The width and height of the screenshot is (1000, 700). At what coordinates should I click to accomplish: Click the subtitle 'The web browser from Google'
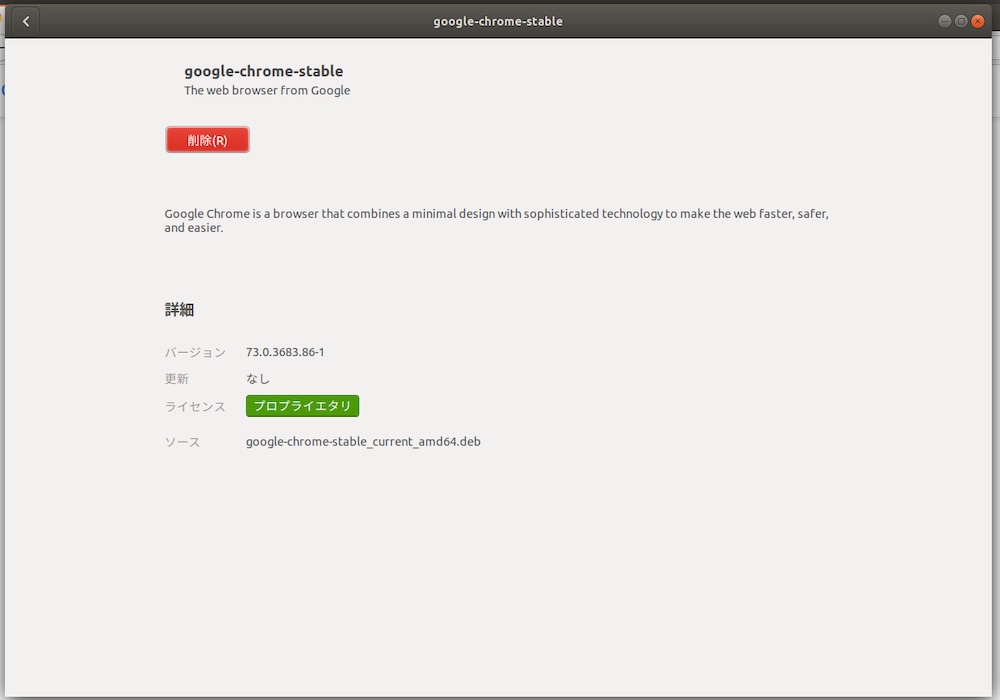point(267,91)
